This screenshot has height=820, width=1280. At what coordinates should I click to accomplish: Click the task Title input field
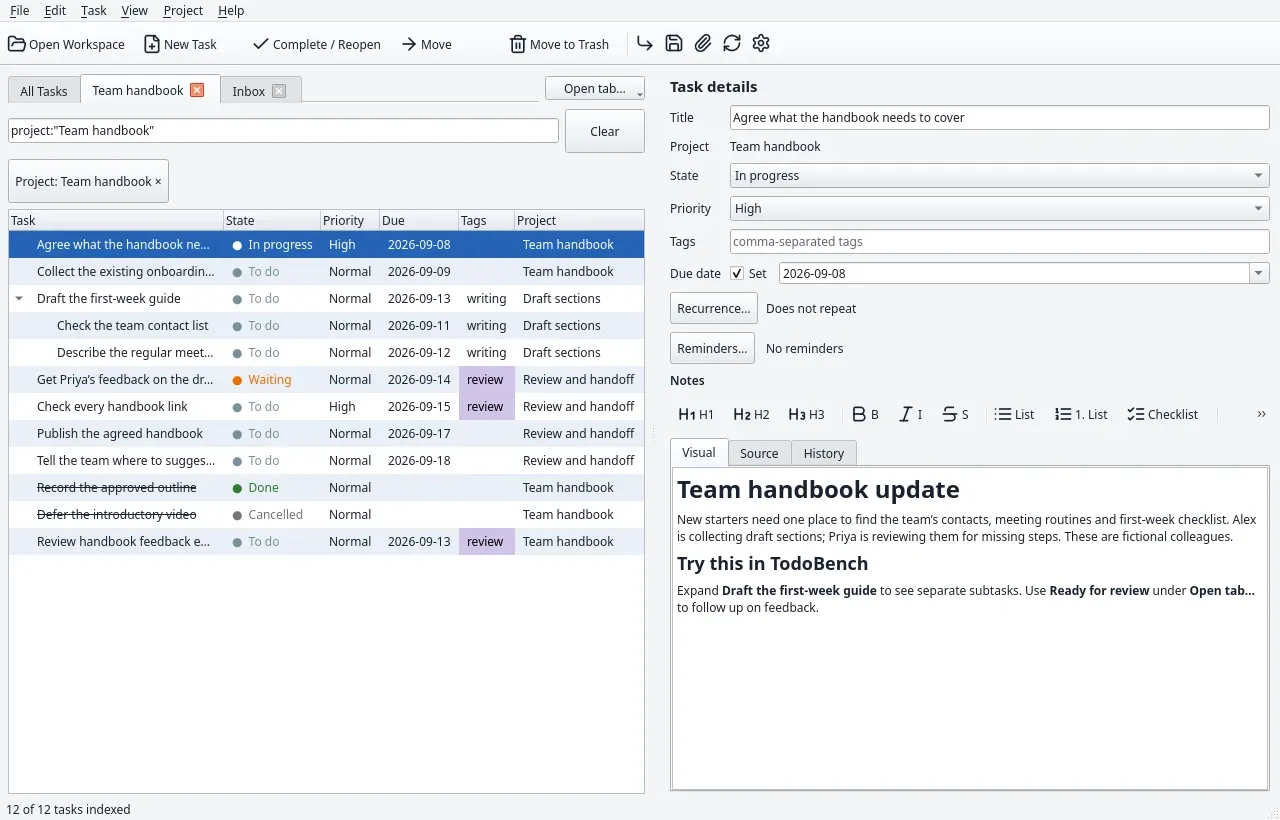1000,117
